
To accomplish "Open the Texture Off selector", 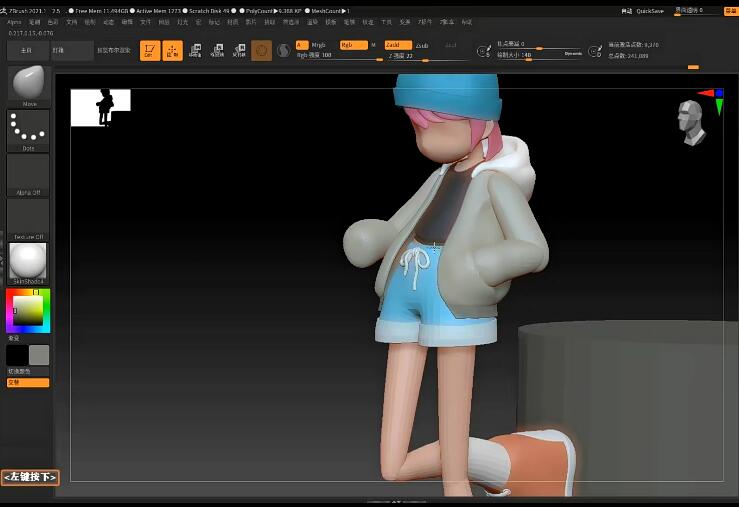I will [28, 219].
